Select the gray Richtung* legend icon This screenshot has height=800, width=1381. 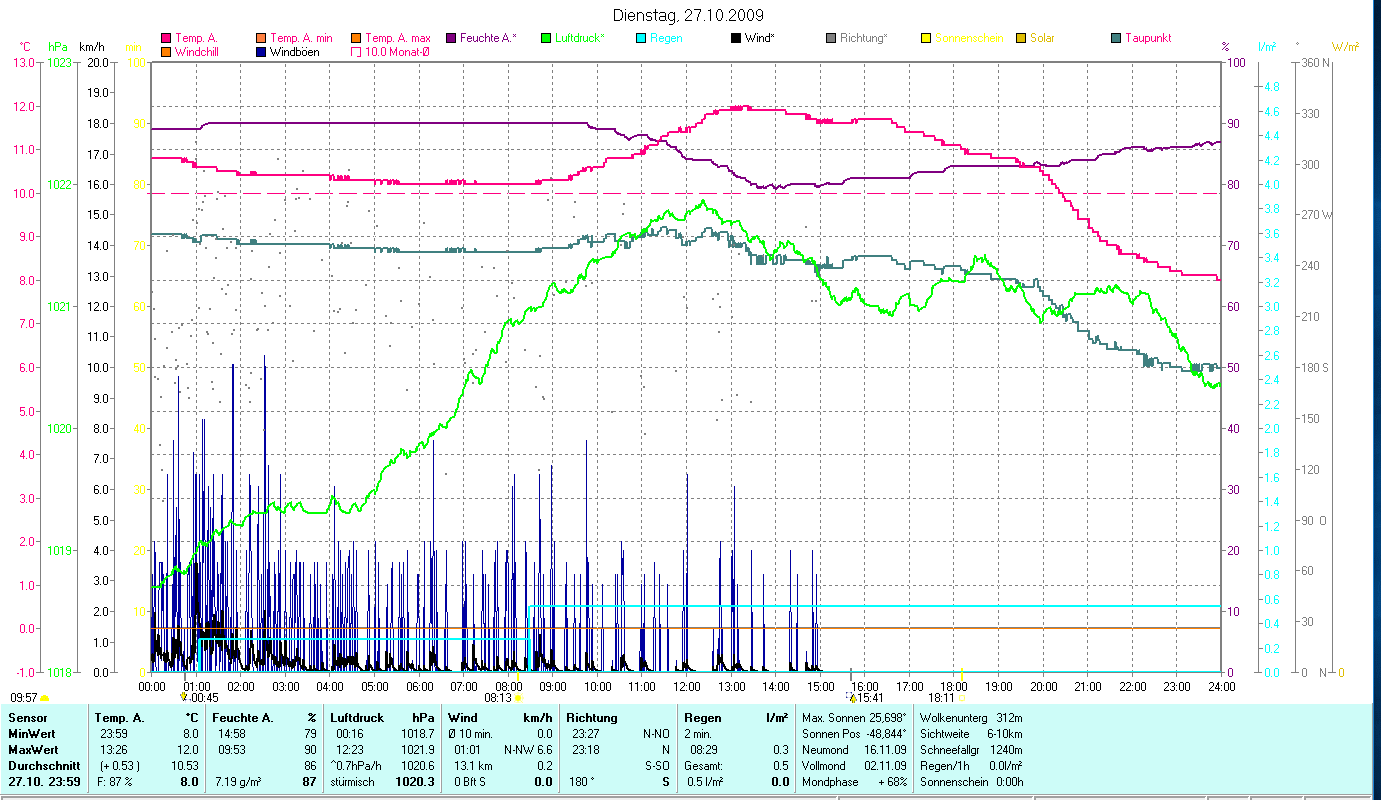(831, 38)
